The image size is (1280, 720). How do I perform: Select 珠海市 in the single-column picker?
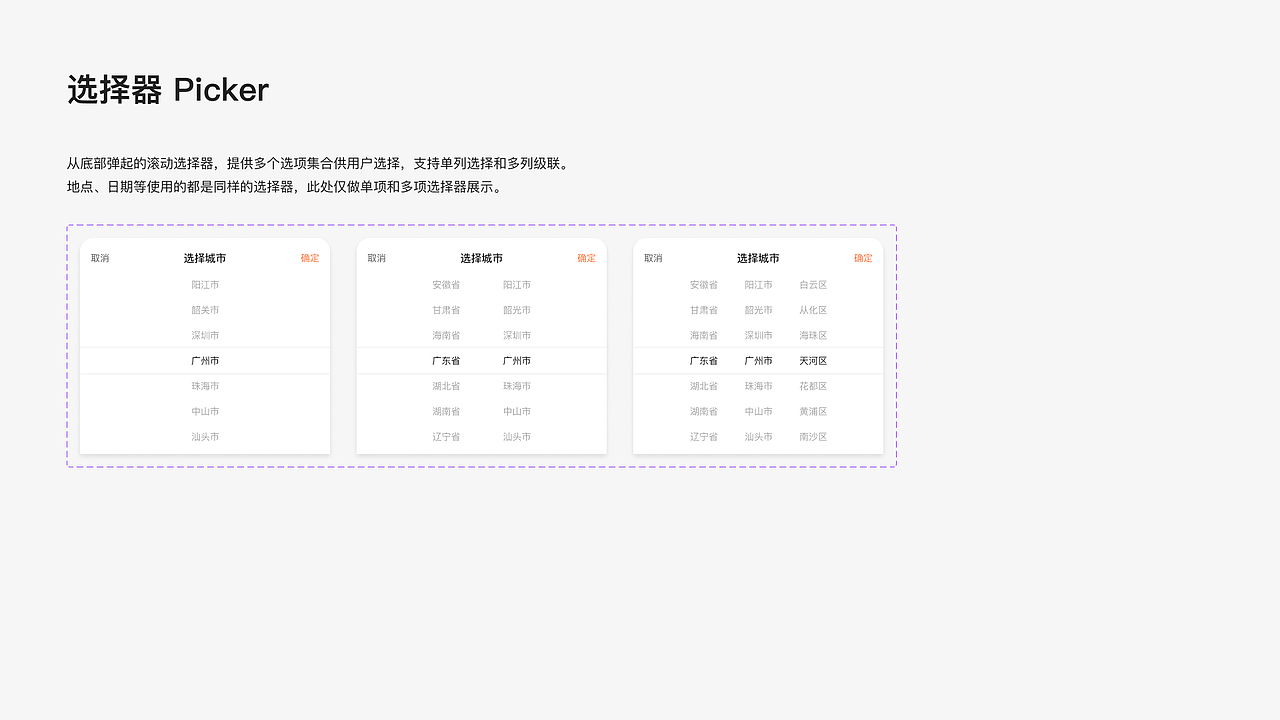click(205, 386)
